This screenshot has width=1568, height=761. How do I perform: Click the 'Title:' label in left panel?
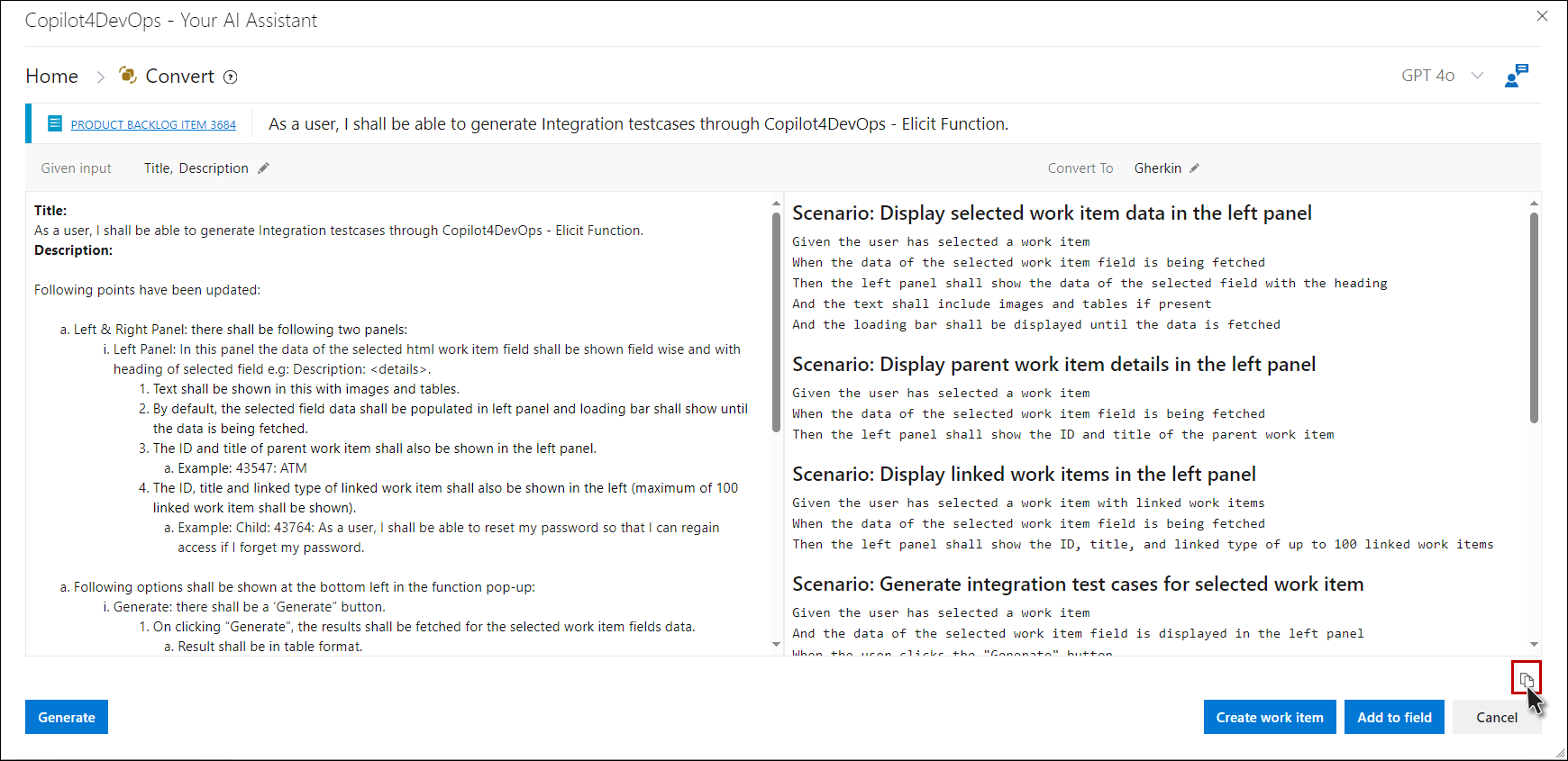[50, 211]
